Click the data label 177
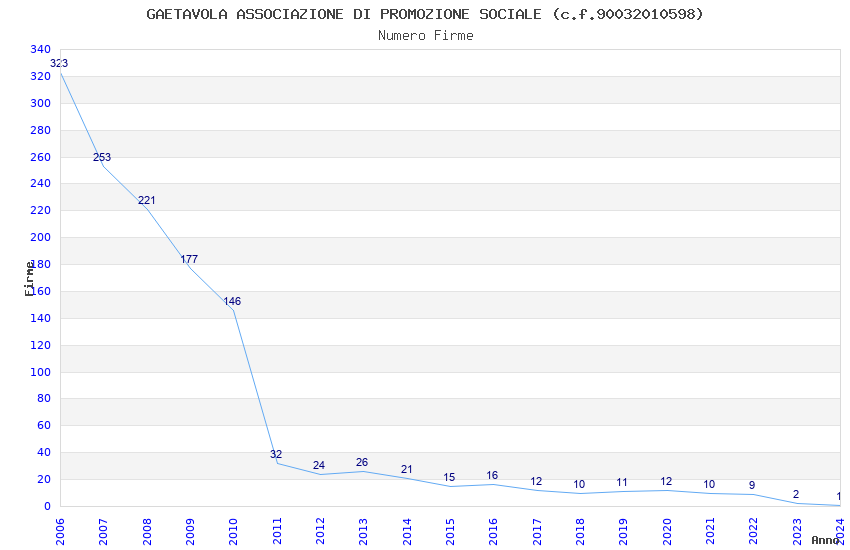Screen dimensions: 850x550 [x=189, y=260]
